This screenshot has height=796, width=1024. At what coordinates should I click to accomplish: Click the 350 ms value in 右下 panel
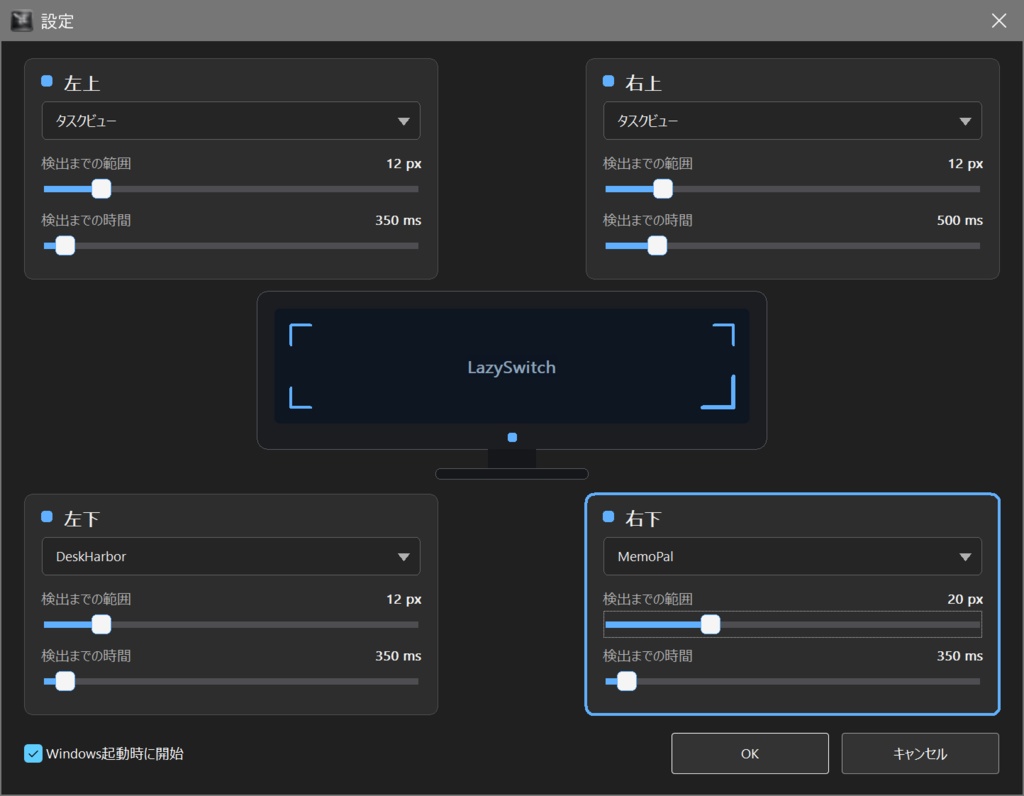point(959,656)
